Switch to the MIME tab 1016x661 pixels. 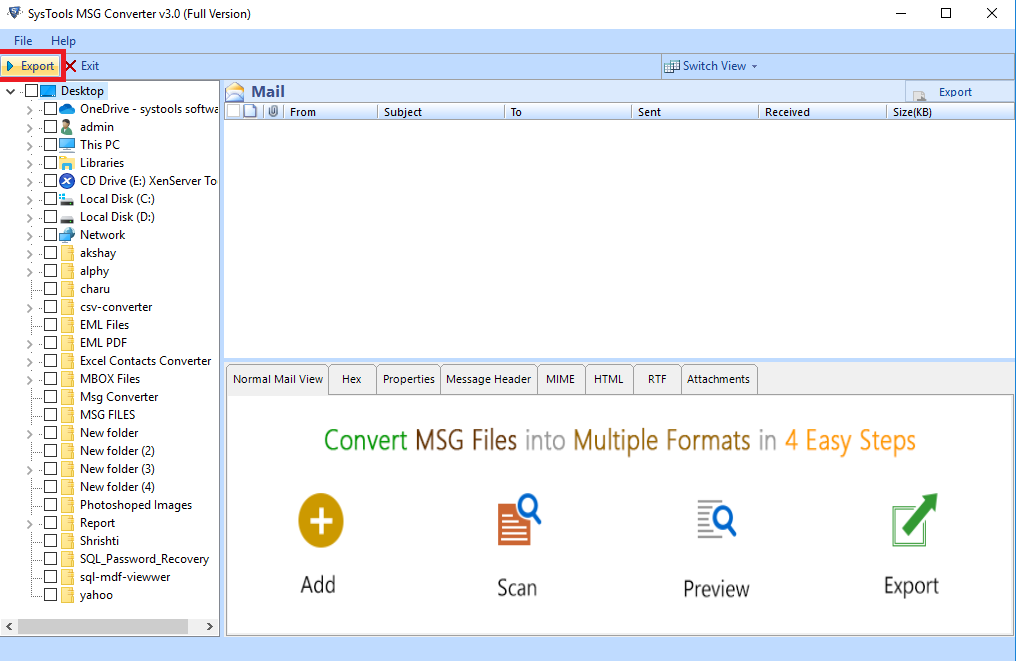pos(560,379)
